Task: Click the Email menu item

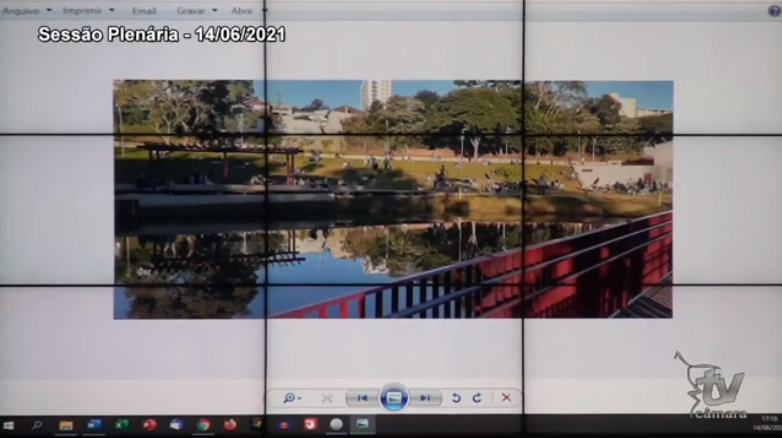Action: 144,11
